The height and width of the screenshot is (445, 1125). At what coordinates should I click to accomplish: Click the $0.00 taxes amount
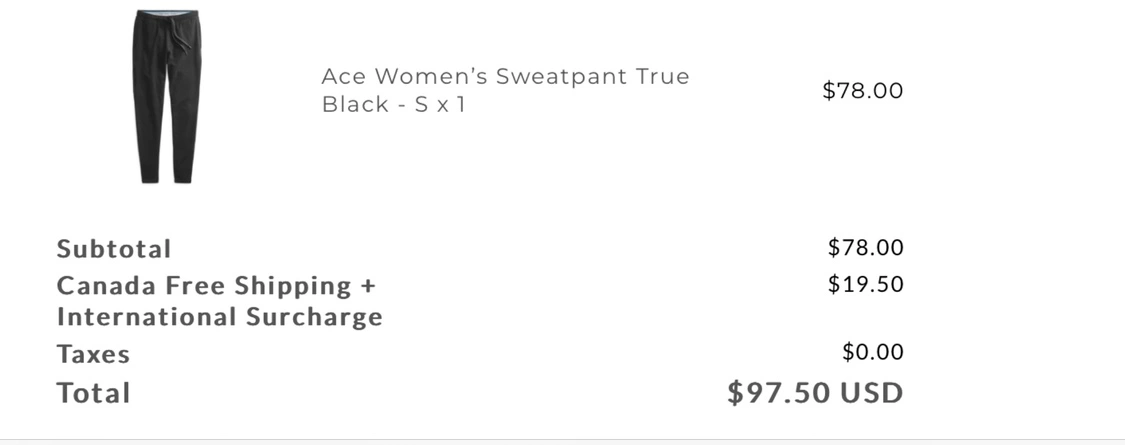[x=872, y=352]
